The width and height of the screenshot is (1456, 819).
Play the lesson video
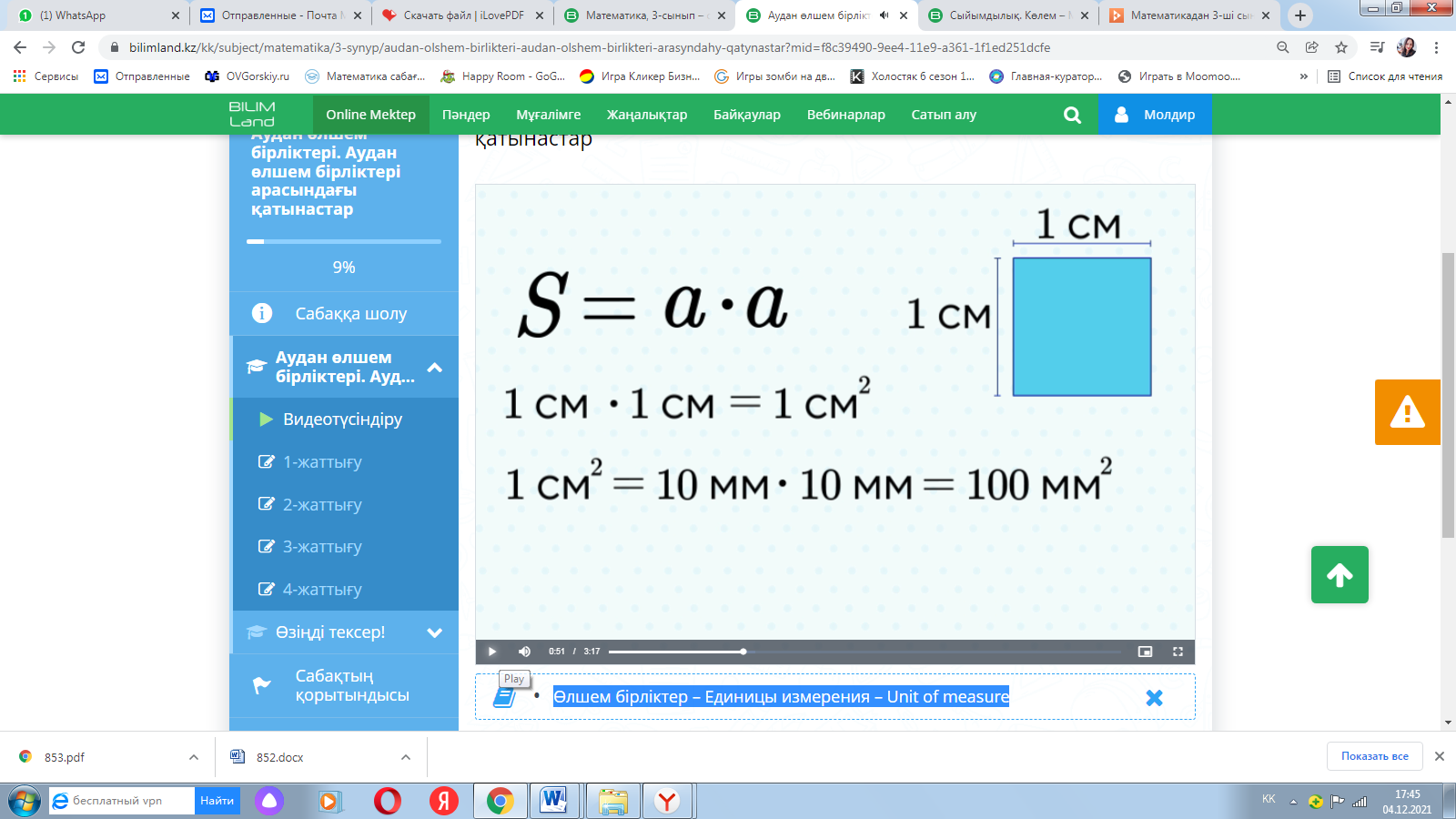pos(491,652)
